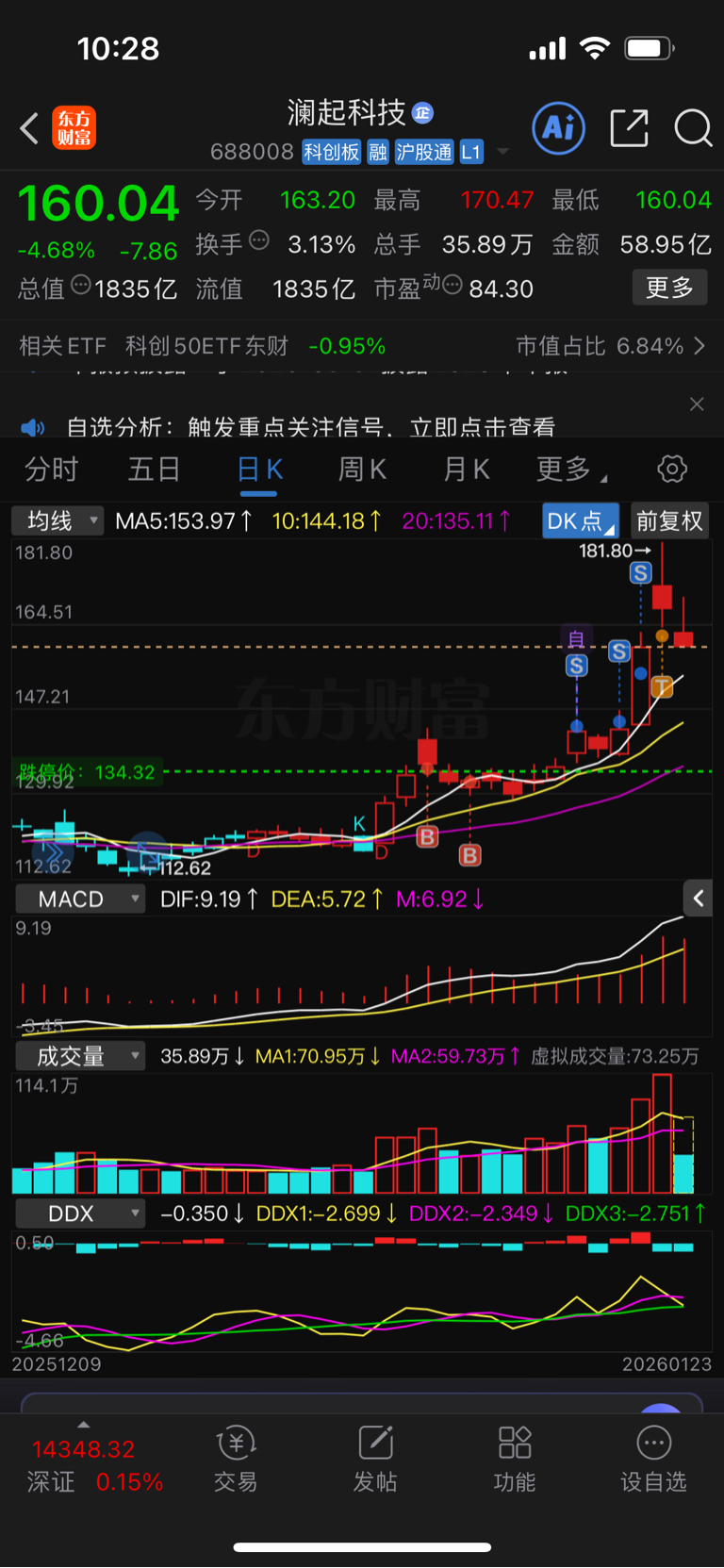Tap the K marker on the chart
Screen dimensions: 724x1568
tap(359, 824)
